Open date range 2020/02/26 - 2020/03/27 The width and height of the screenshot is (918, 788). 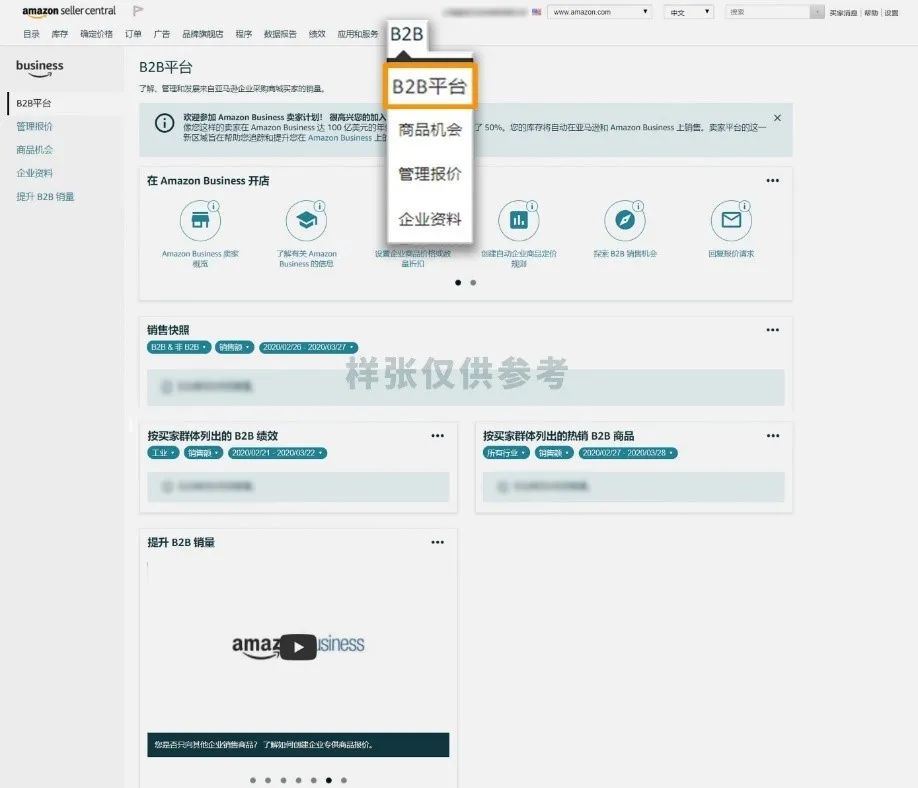coord(308,347)
